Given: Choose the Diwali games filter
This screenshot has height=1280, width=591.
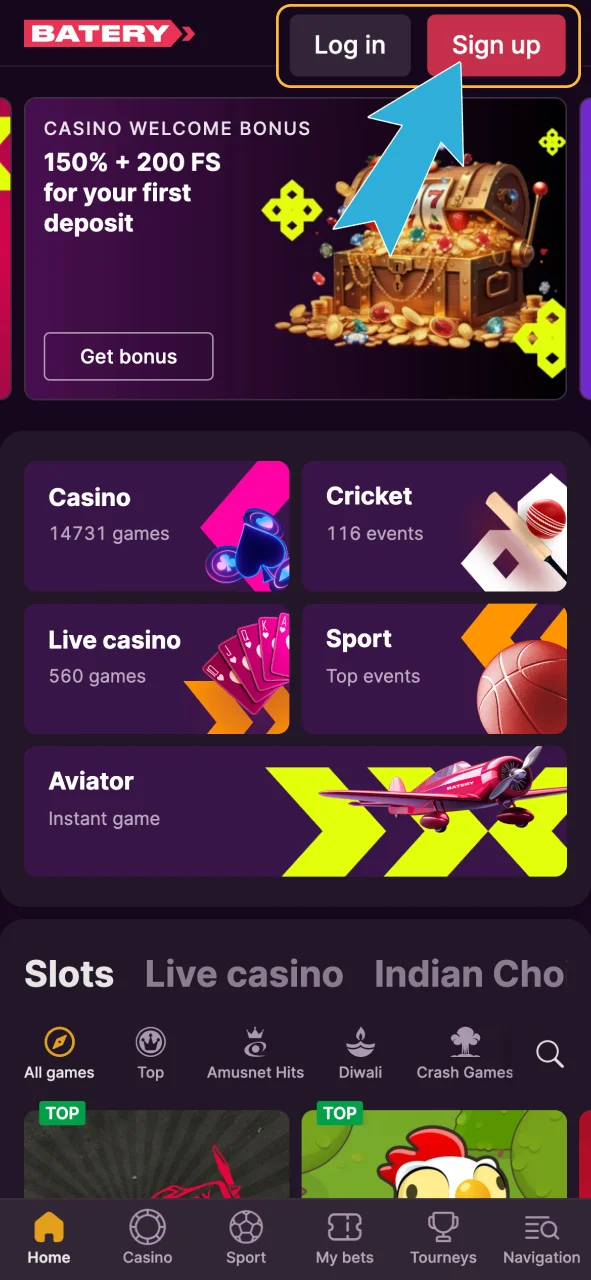Looking at the screenshot, I should point(360,1054).
